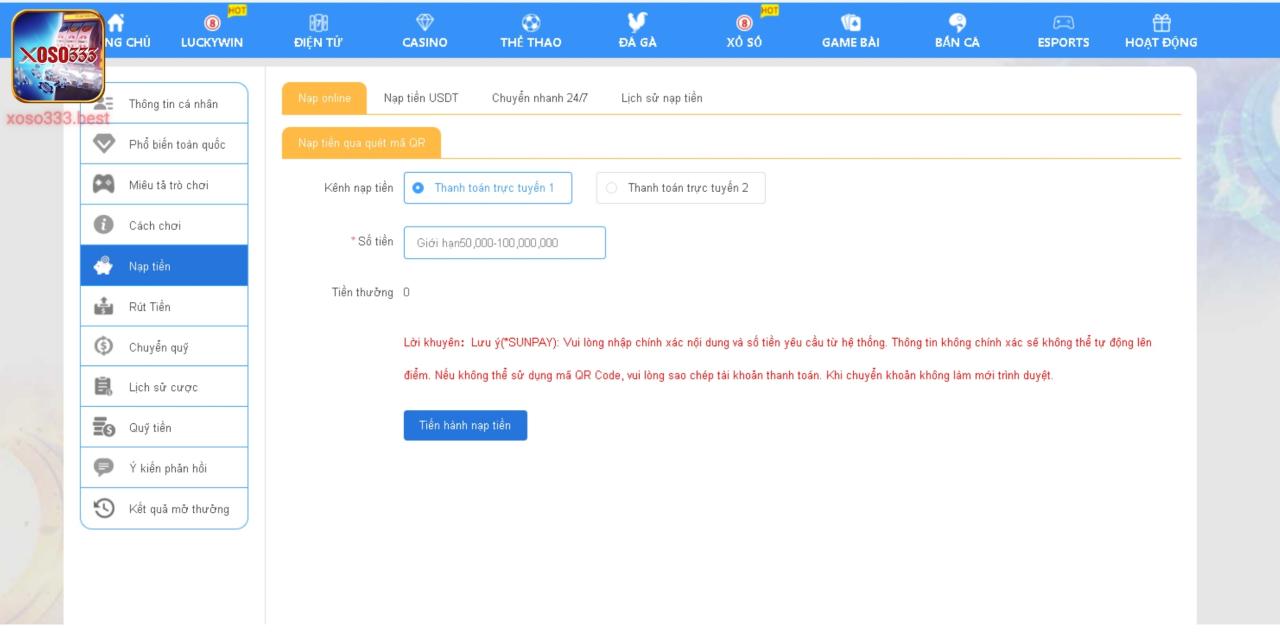
Task: Switch to Nạp tiền USDT tab
Action: point(422,98)
